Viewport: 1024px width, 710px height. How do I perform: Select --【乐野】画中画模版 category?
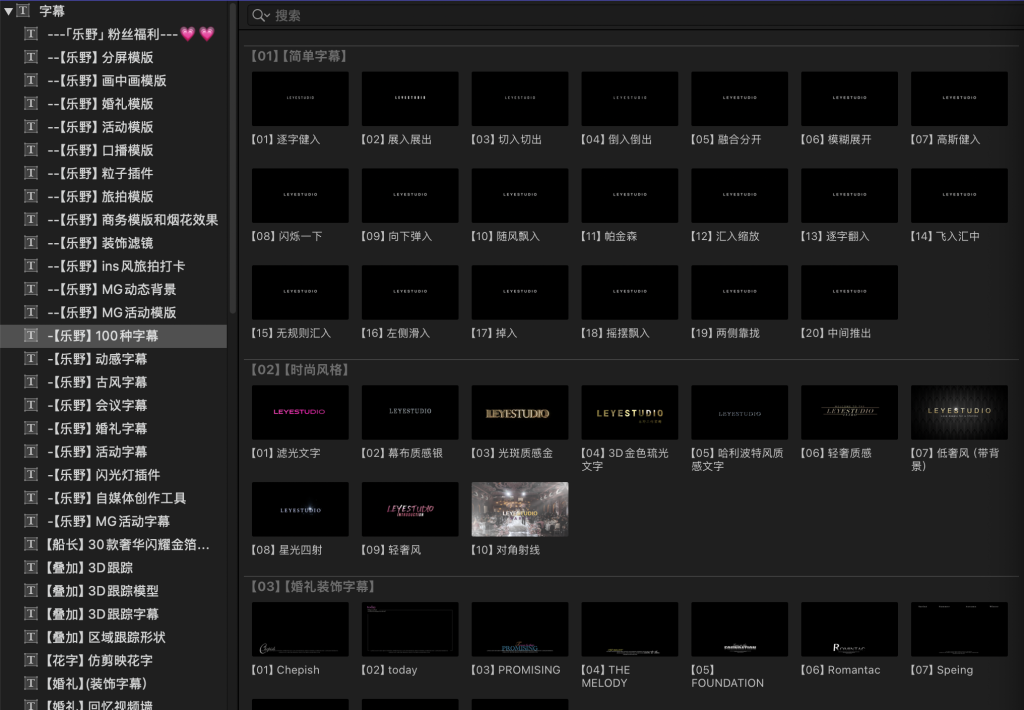click(114, 80)
